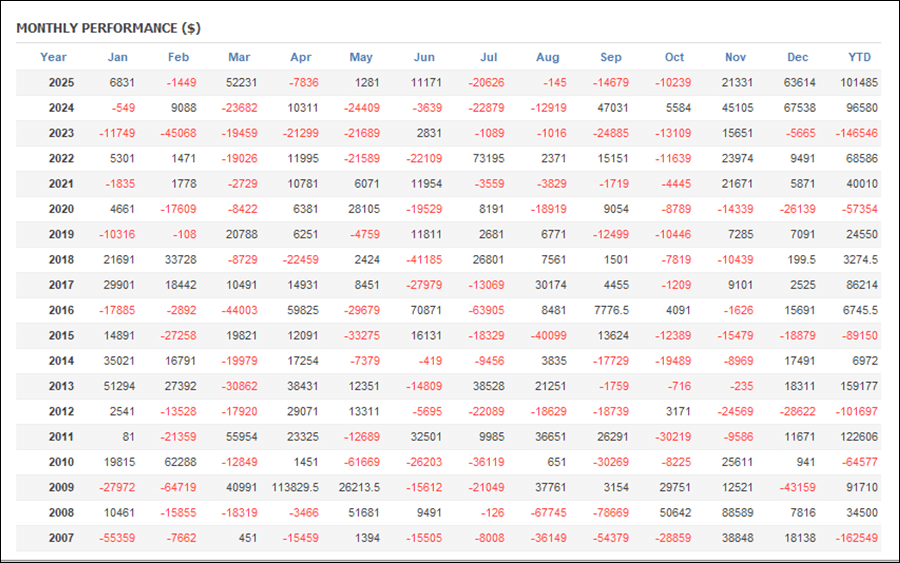Click the Year column header
Viewport: 900px width, 563px height.
(x=54, y=57)
